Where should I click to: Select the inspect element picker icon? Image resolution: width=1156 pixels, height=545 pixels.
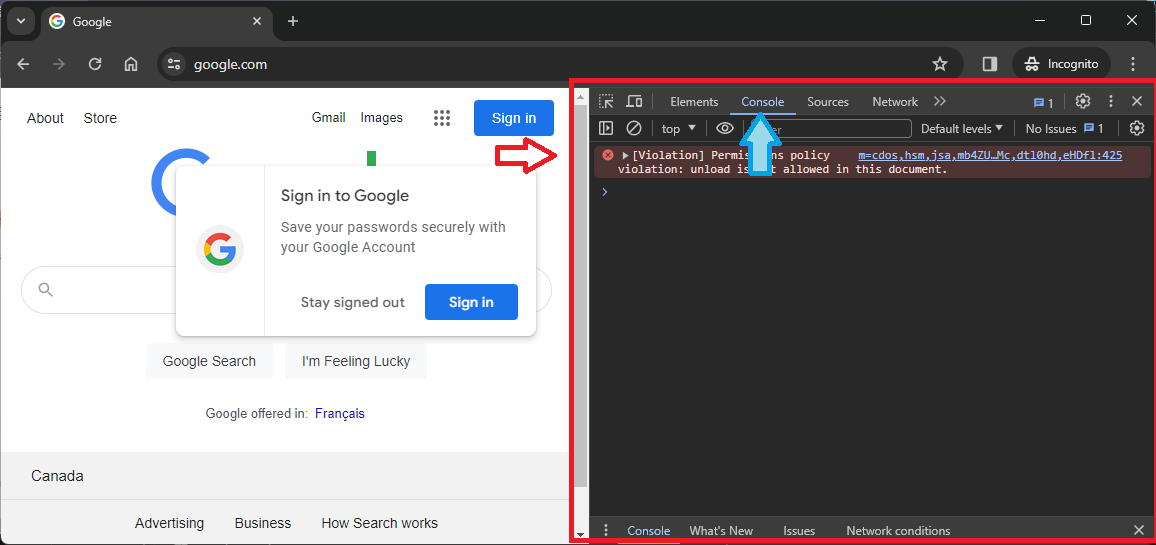606,102
